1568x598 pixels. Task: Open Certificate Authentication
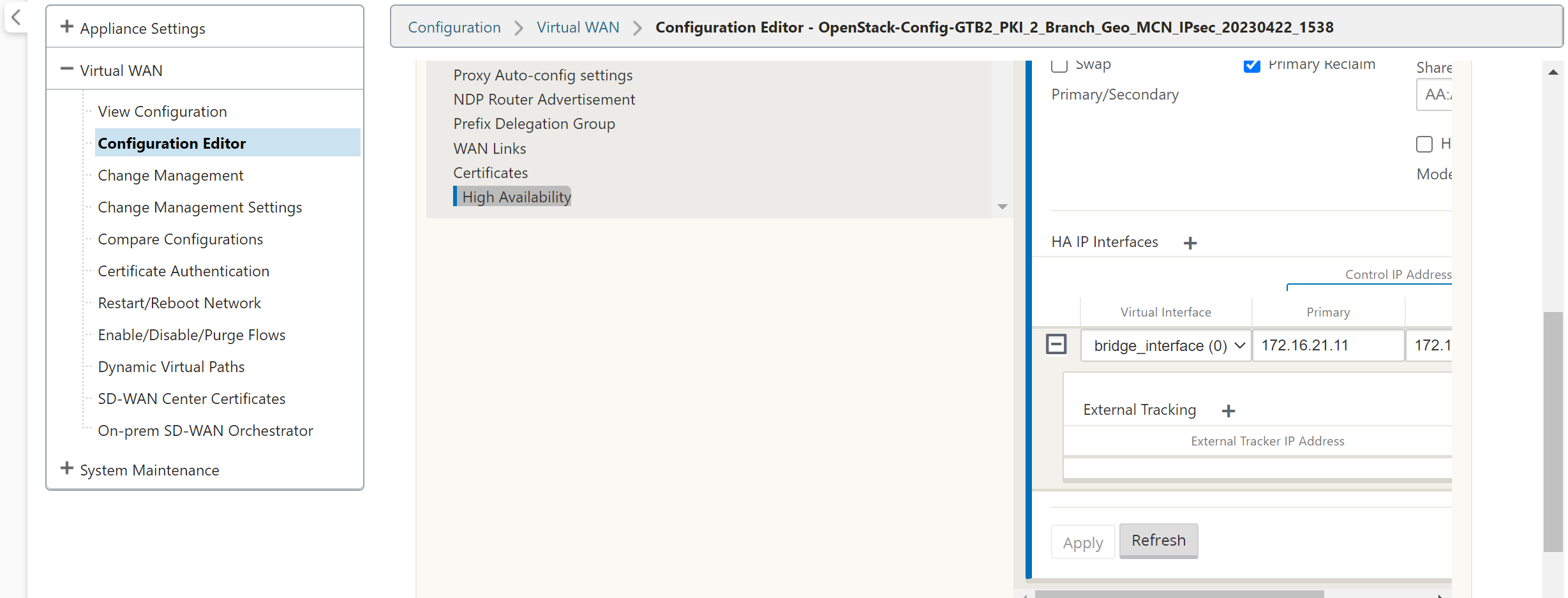pyautogui.click(x=183, y=271)
